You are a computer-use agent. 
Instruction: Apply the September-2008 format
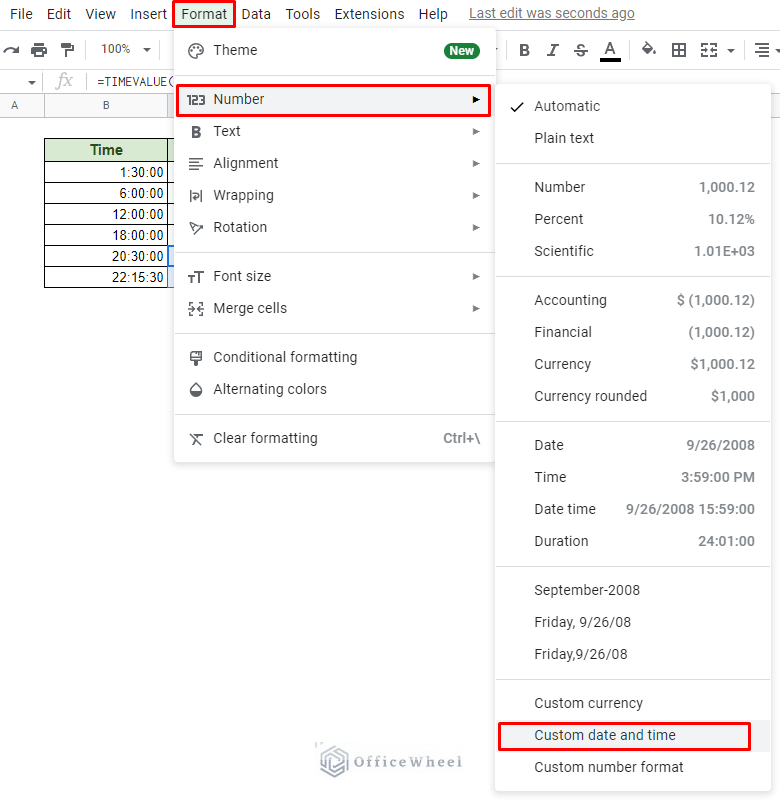633,590
